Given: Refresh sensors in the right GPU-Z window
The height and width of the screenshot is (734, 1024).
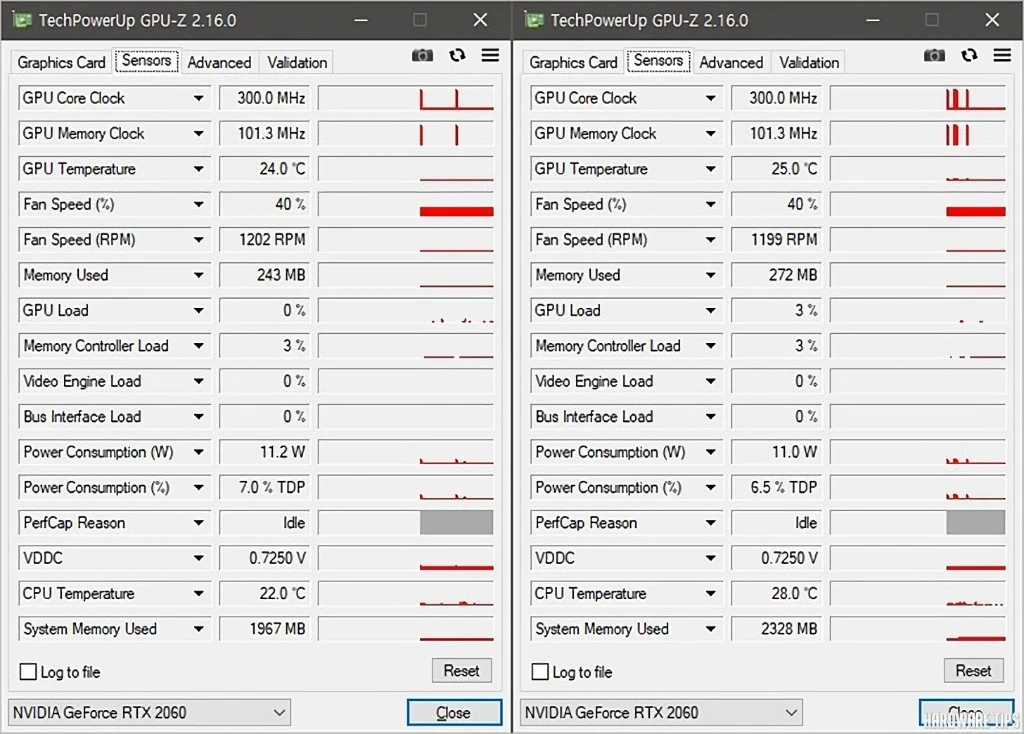Looking at the screenshot, I should point(969,56).
